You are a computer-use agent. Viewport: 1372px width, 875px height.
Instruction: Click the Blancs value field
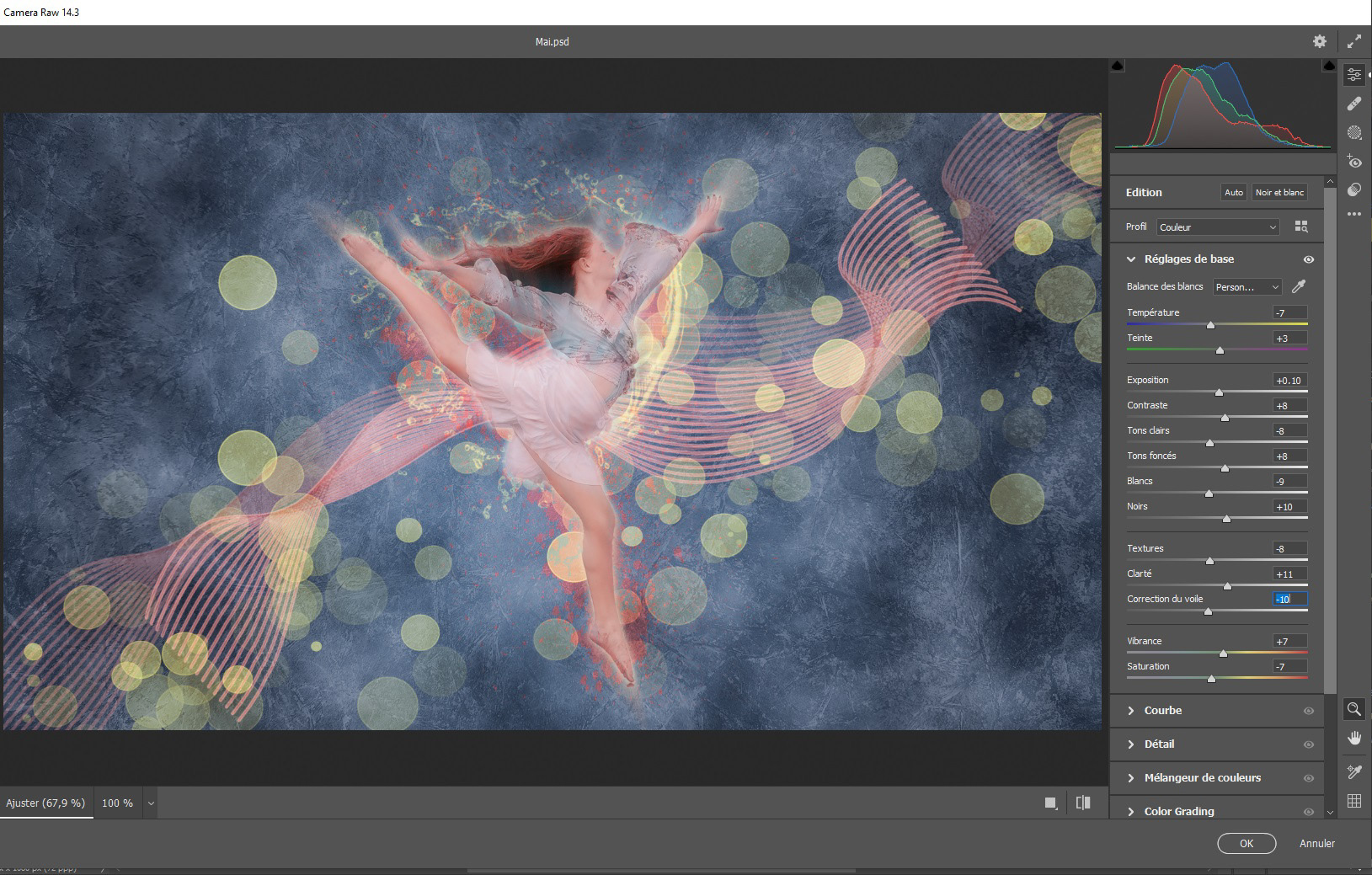point(1289,481)
